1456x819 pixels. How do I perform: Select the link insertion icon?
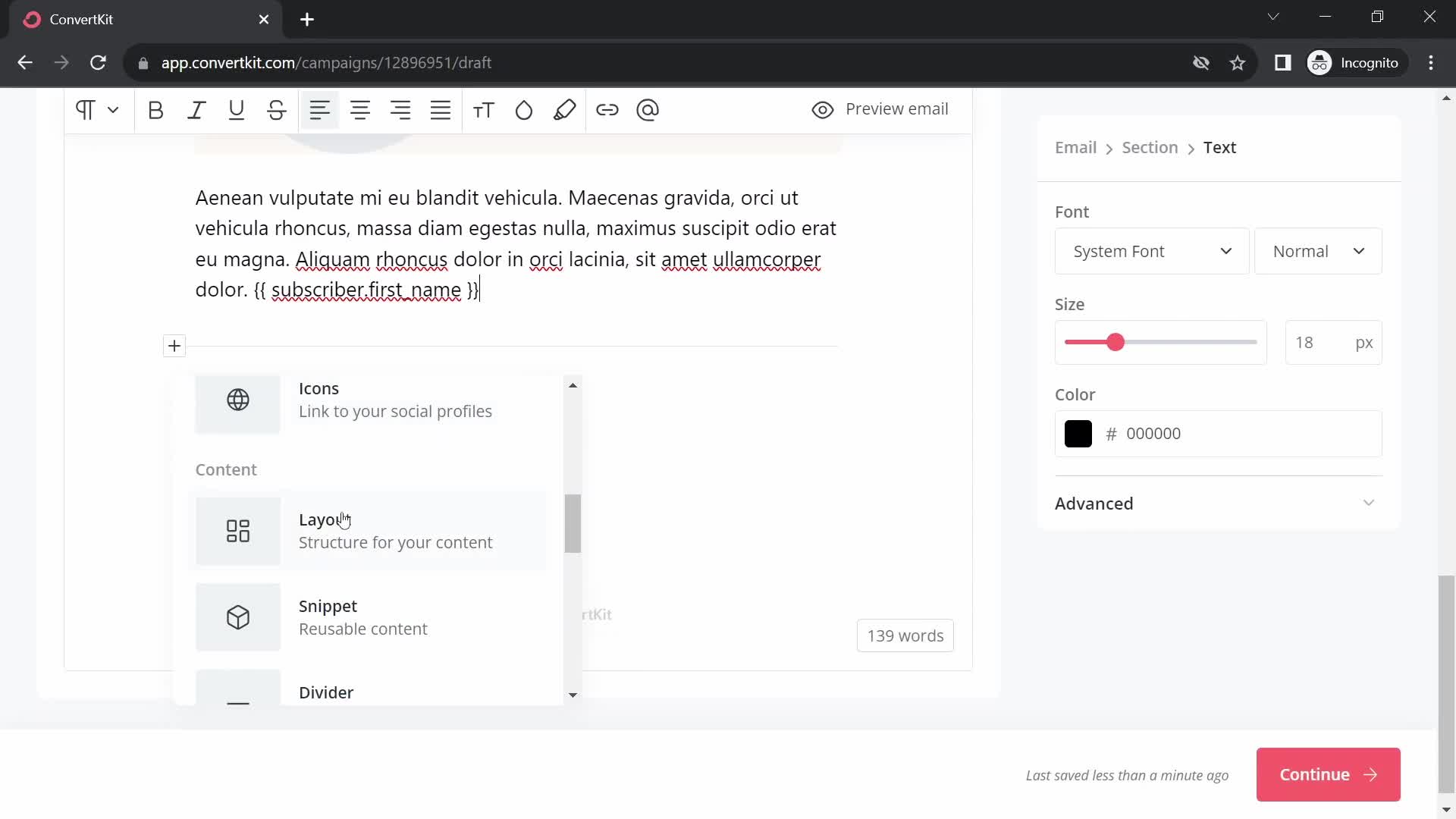608,110
